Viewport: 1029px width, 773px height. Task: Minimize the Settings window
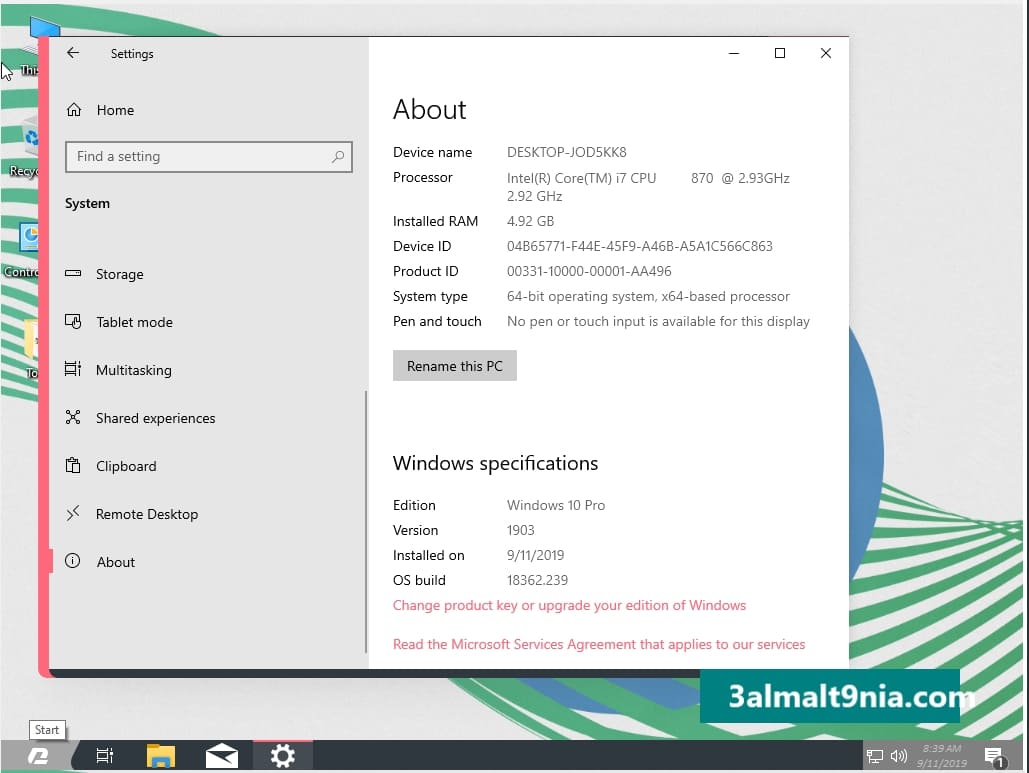pos(734,53)
